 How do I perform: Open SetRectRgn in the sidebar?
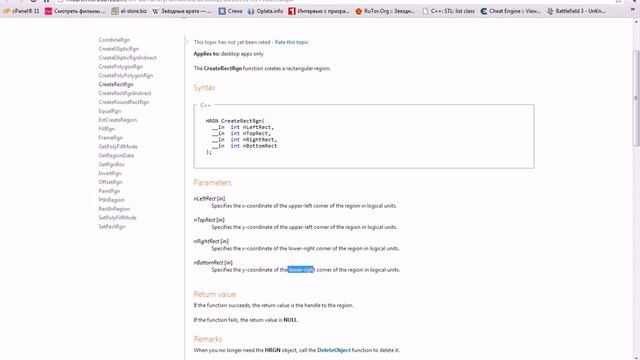click(112, 227)
